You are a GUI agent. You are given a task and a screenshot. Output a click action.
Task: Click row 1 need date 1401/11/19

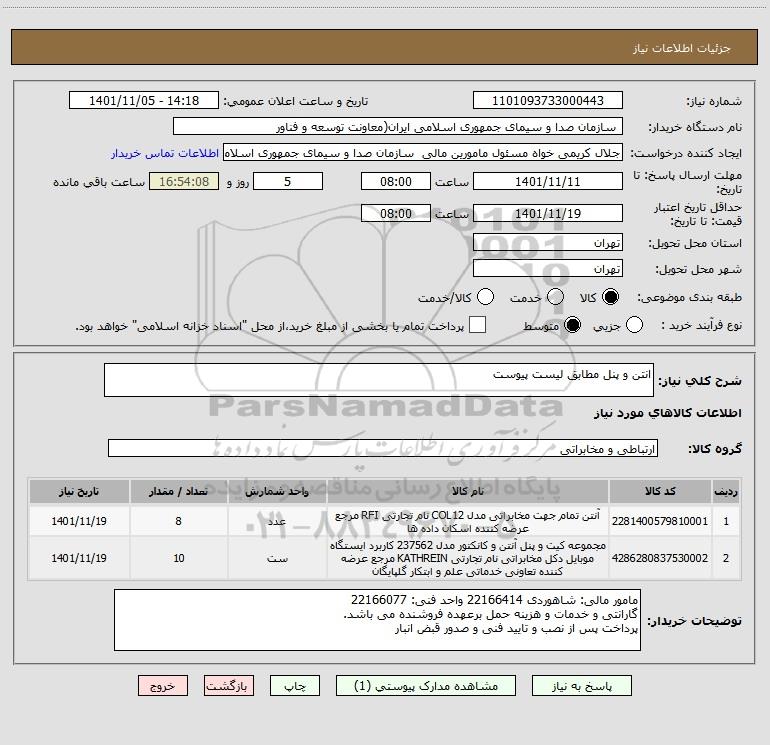(x=79, y=521)
